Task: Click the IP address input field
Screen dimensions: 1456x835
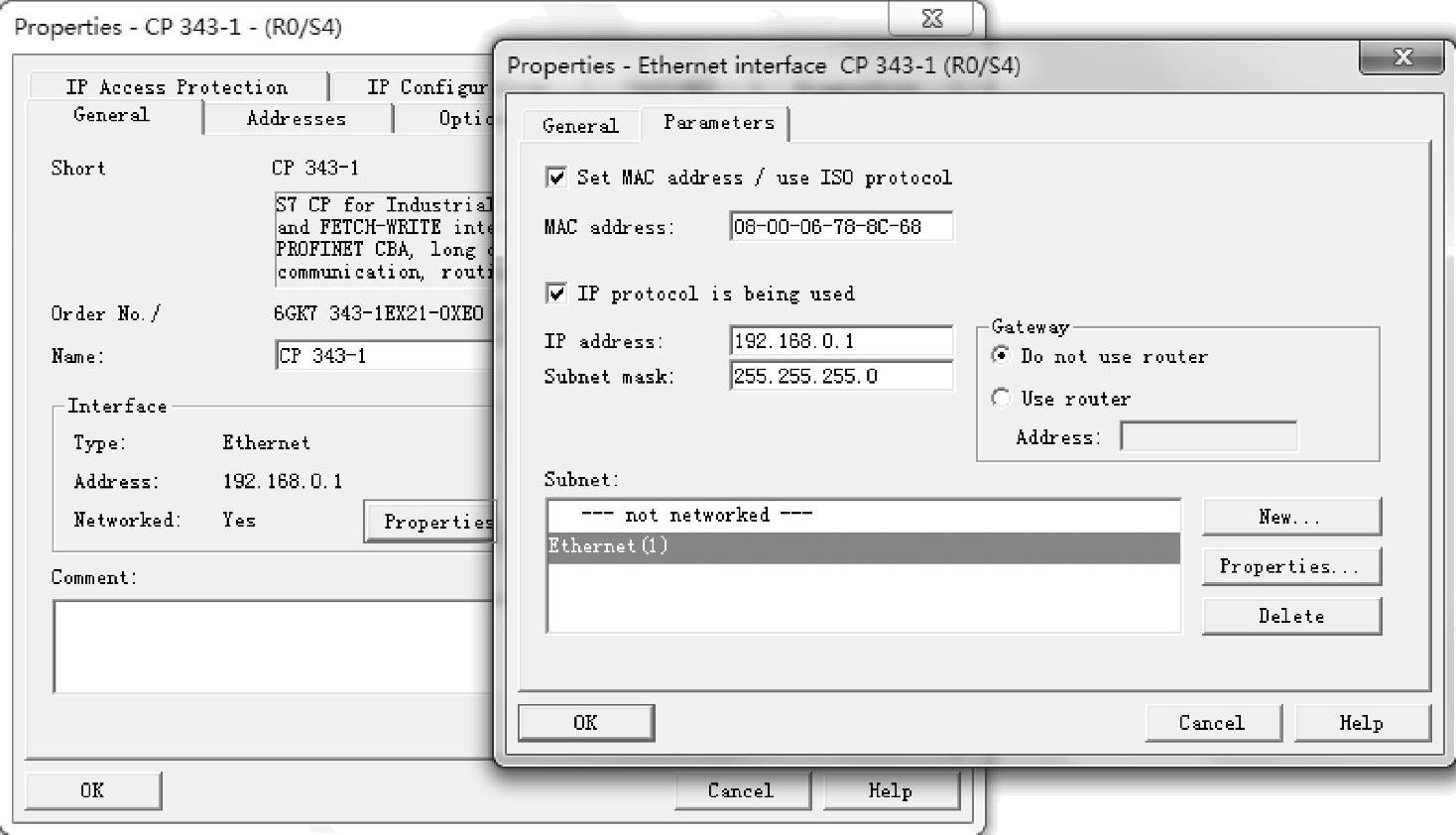Action: click(x=840, y=341)
